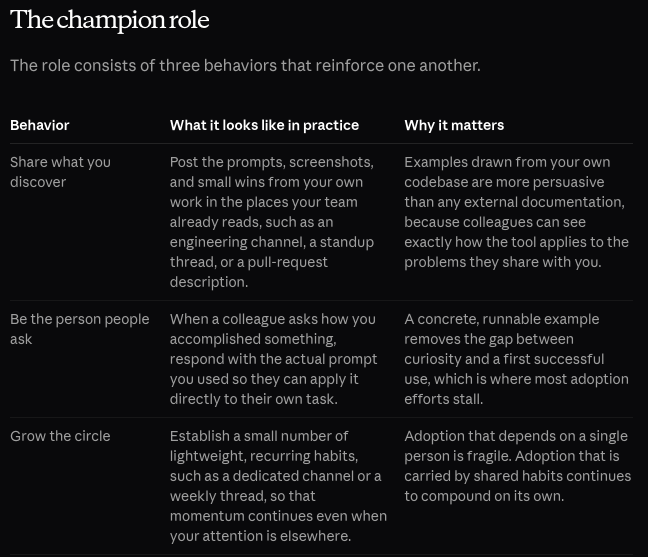The width and height of the screenshot is (648, 557).
Task: Click the paragraph starting 'Examples drawn from your own'
Action: [x=517, y=212]
